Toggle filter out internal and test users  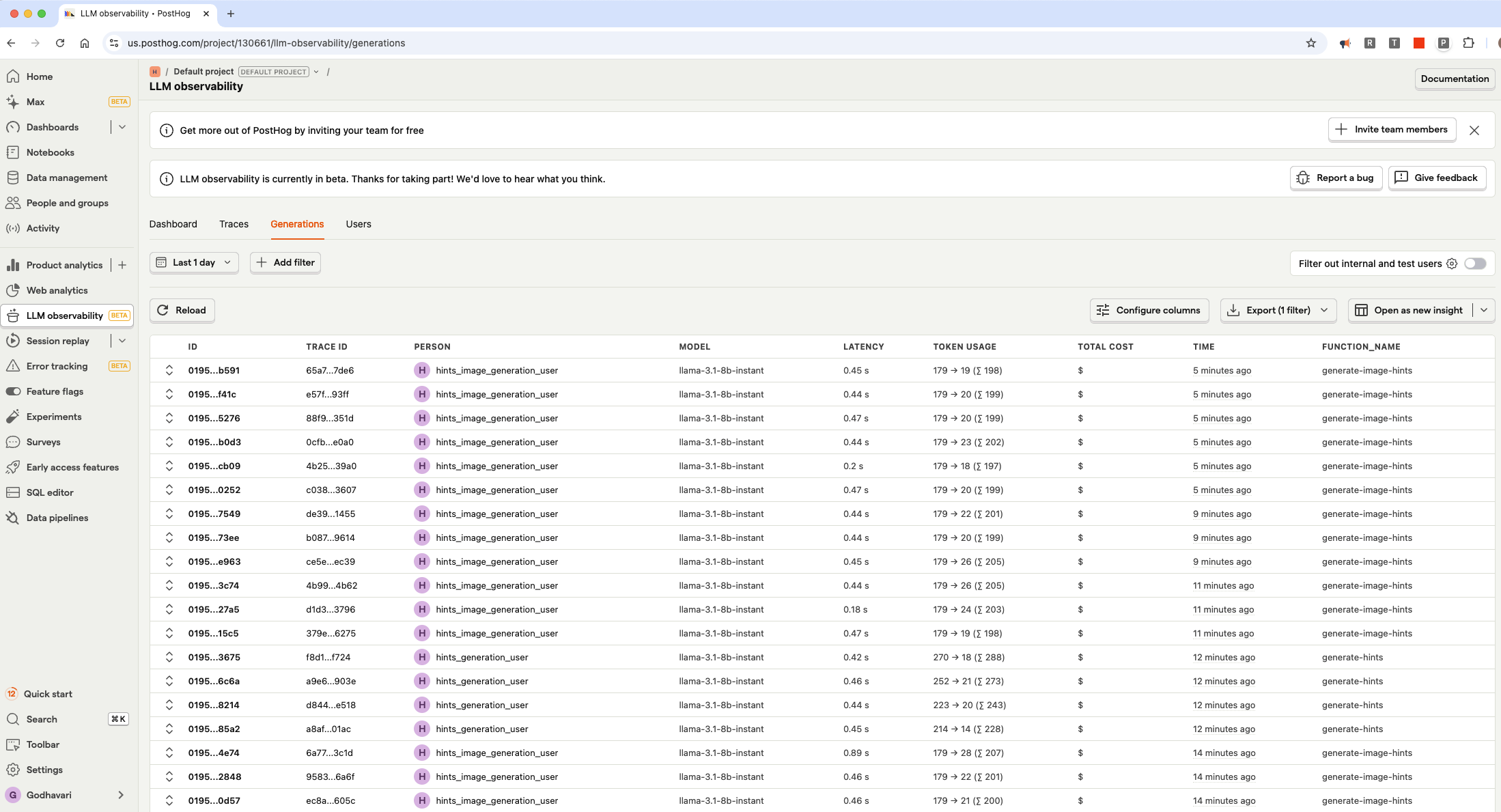(x=1475, y=264)
